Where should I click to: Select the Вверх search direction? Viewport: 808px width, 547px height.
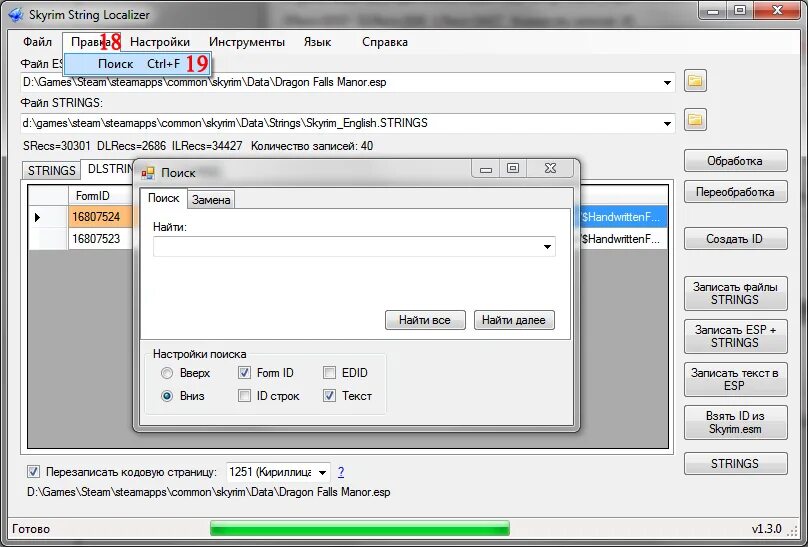(x=167, y=373)
